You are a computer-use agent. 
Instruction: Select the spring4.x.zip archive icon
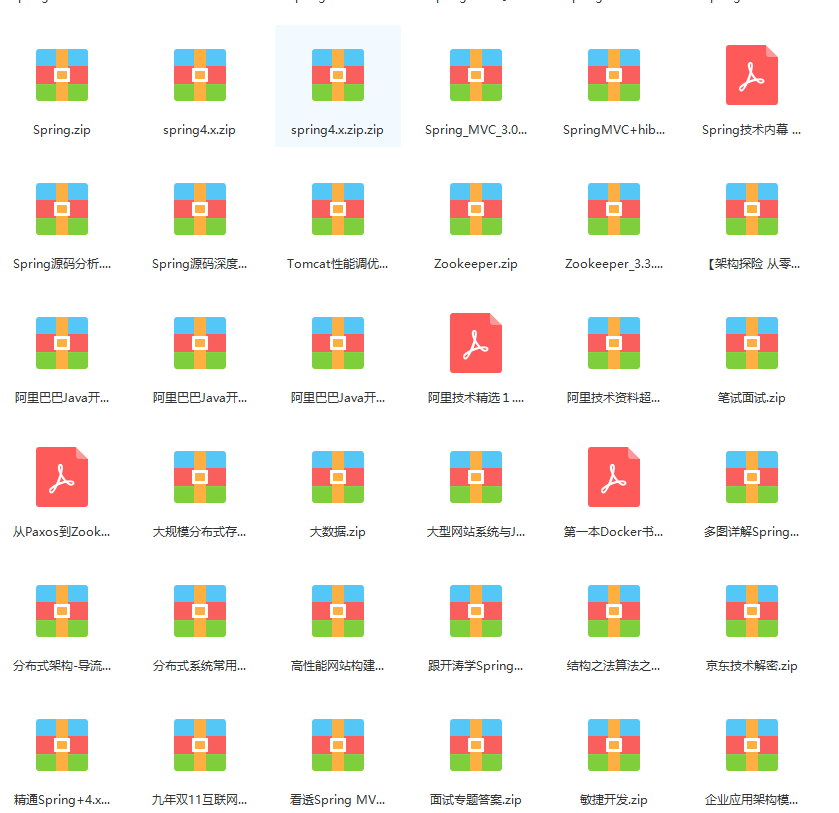200,75
